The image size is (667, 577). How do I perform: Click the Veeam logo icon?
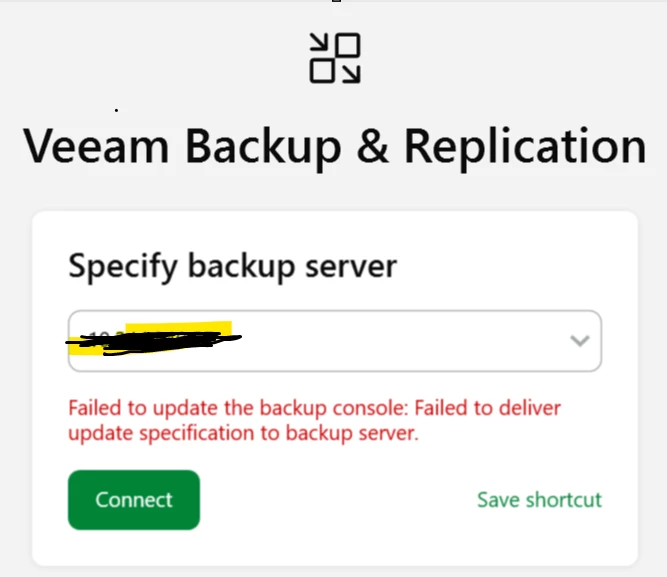(x=335, y=58)
